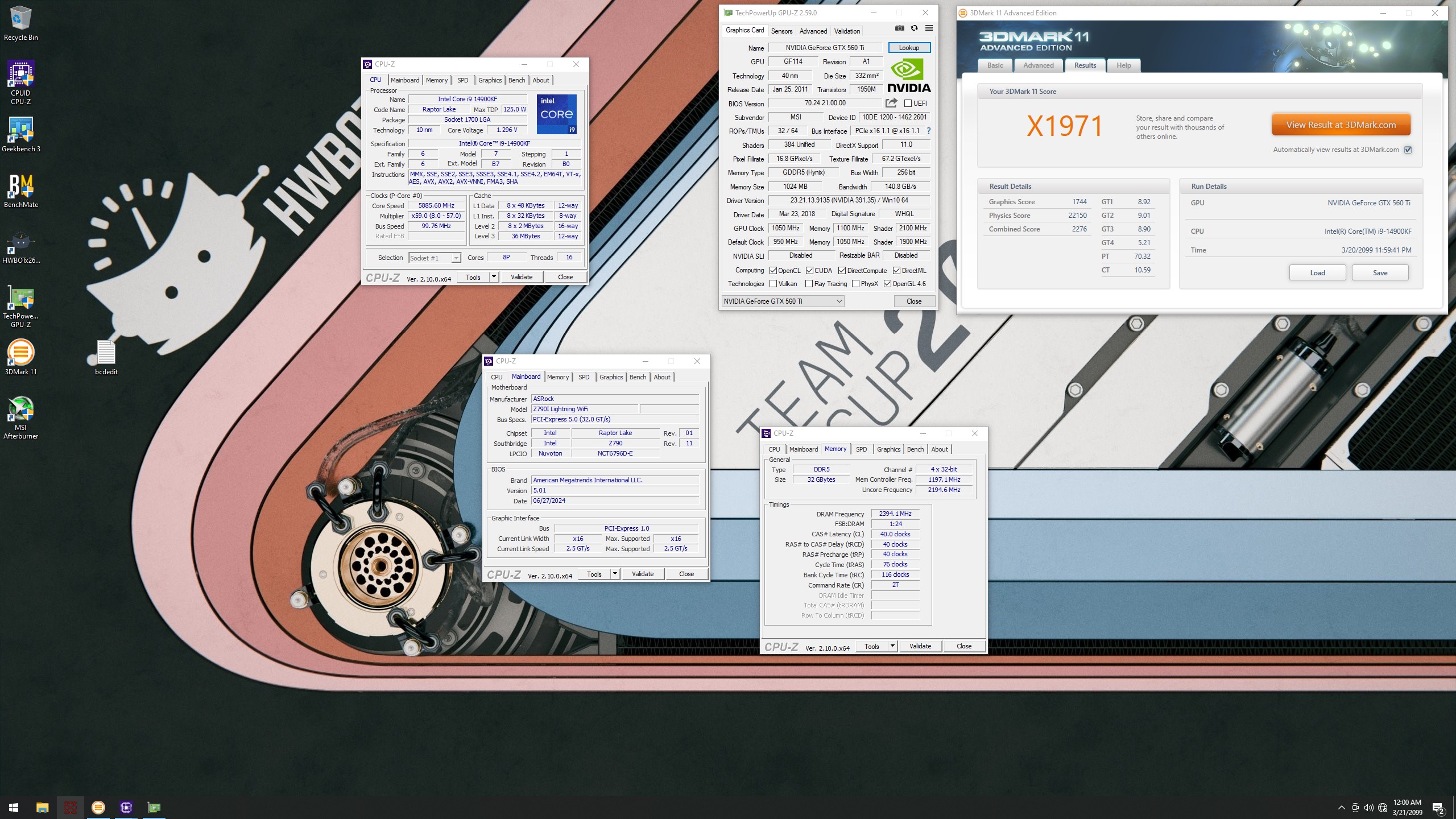Select the bcdedit text file icon
Image resolution: width=1456 pixels, height=819 pixels.
point(106,358)
